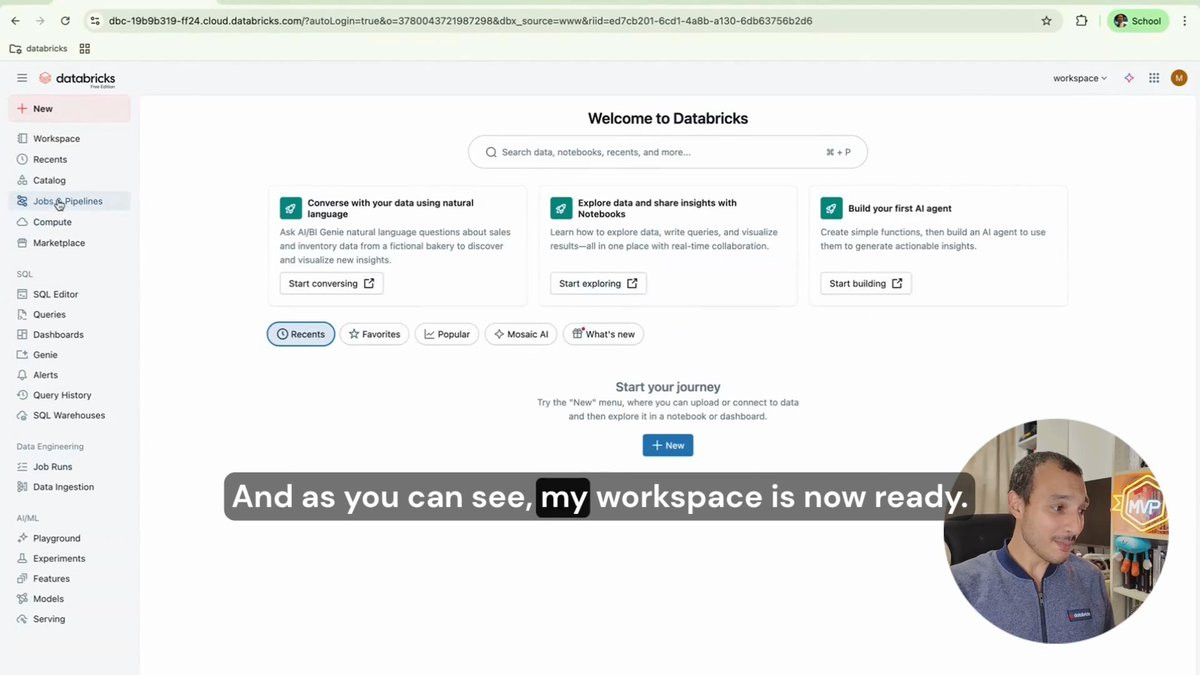Click the rocket icon on the Explore data card

click(561, 208)
